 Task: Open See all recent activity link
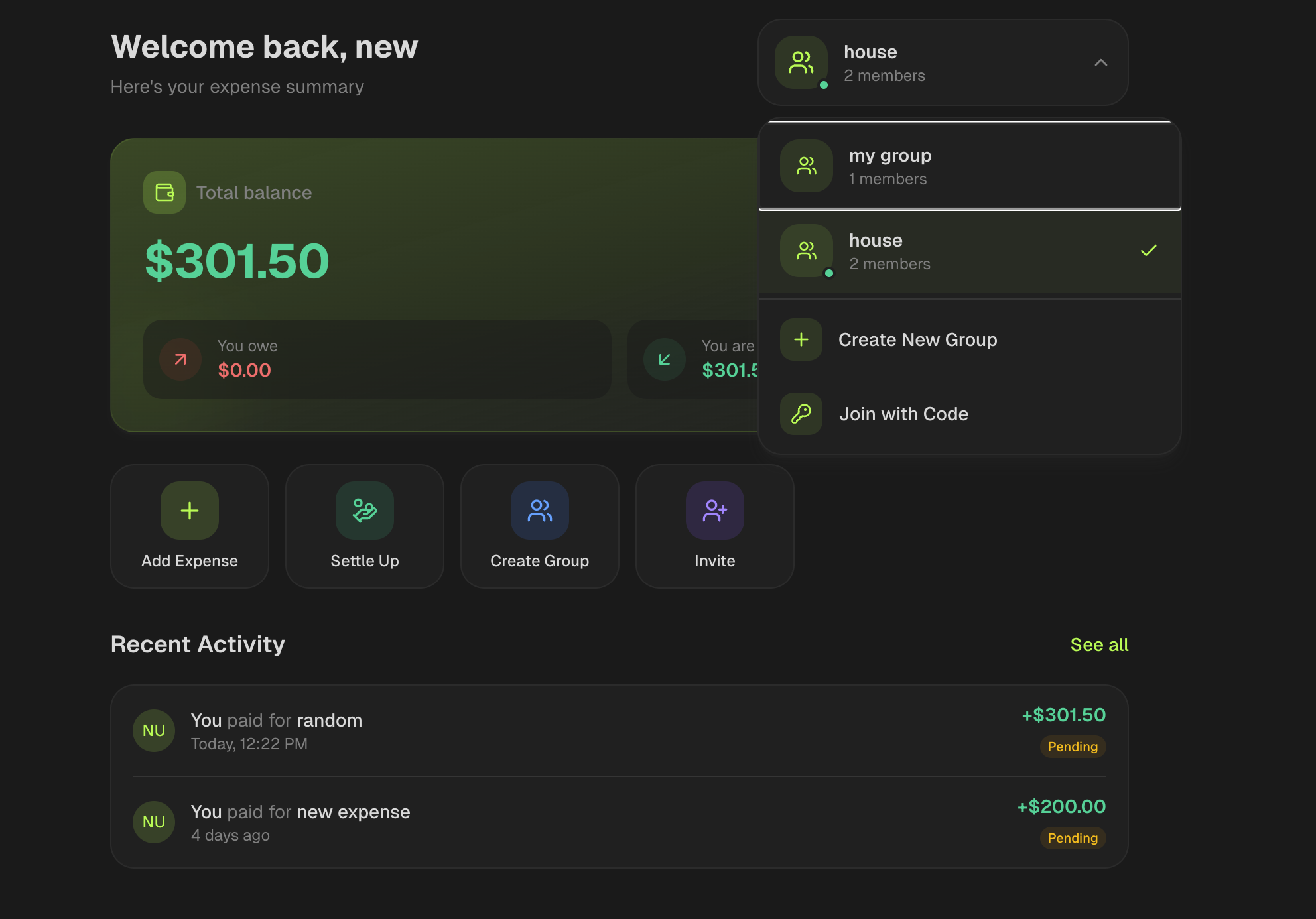coord(1099,644)
